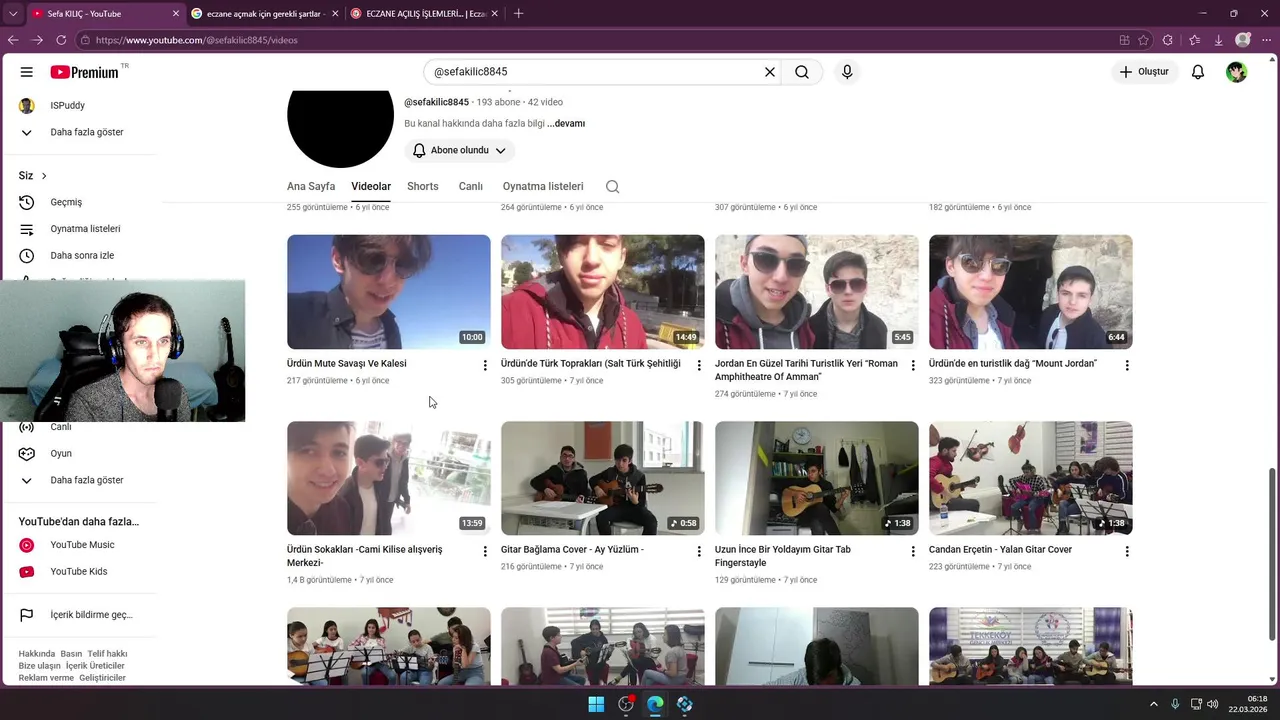Switch to Oynatma listeleri channel tab
Image resolution: width=1280 pixels, height=720 pixels.
(x=543, y=186)
